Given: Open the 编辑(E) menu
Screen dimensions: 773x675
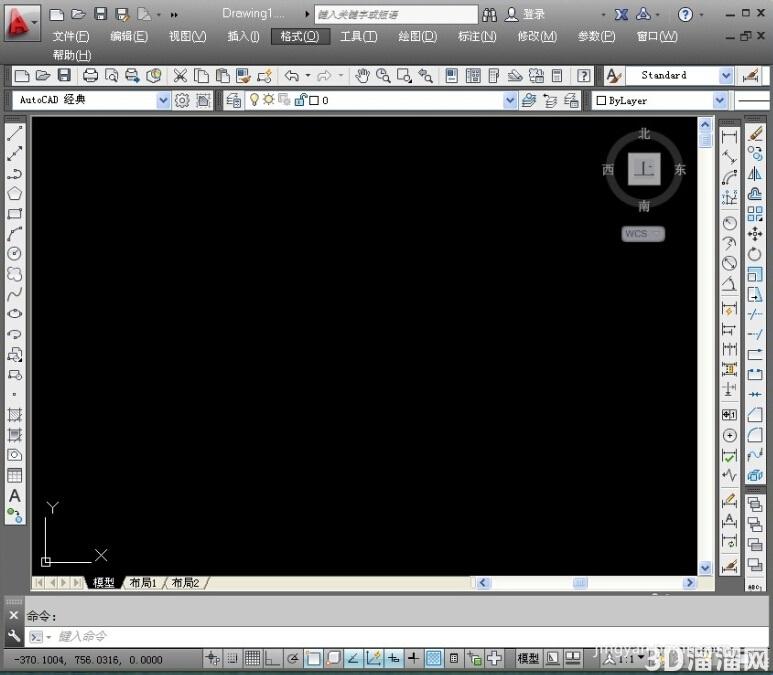Looking at the screenshot, I should pos(129,36).
